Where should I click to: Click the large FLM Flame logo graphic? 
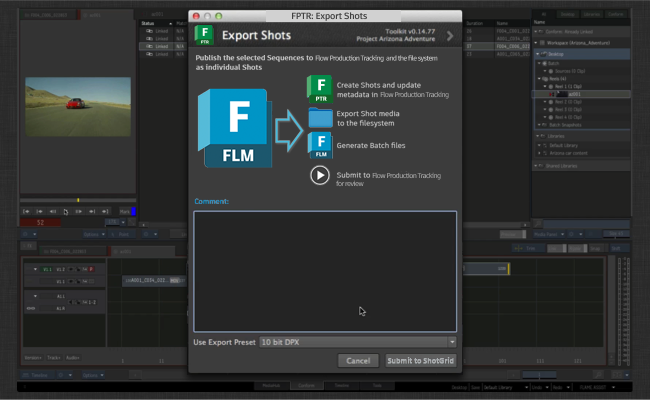235,128
